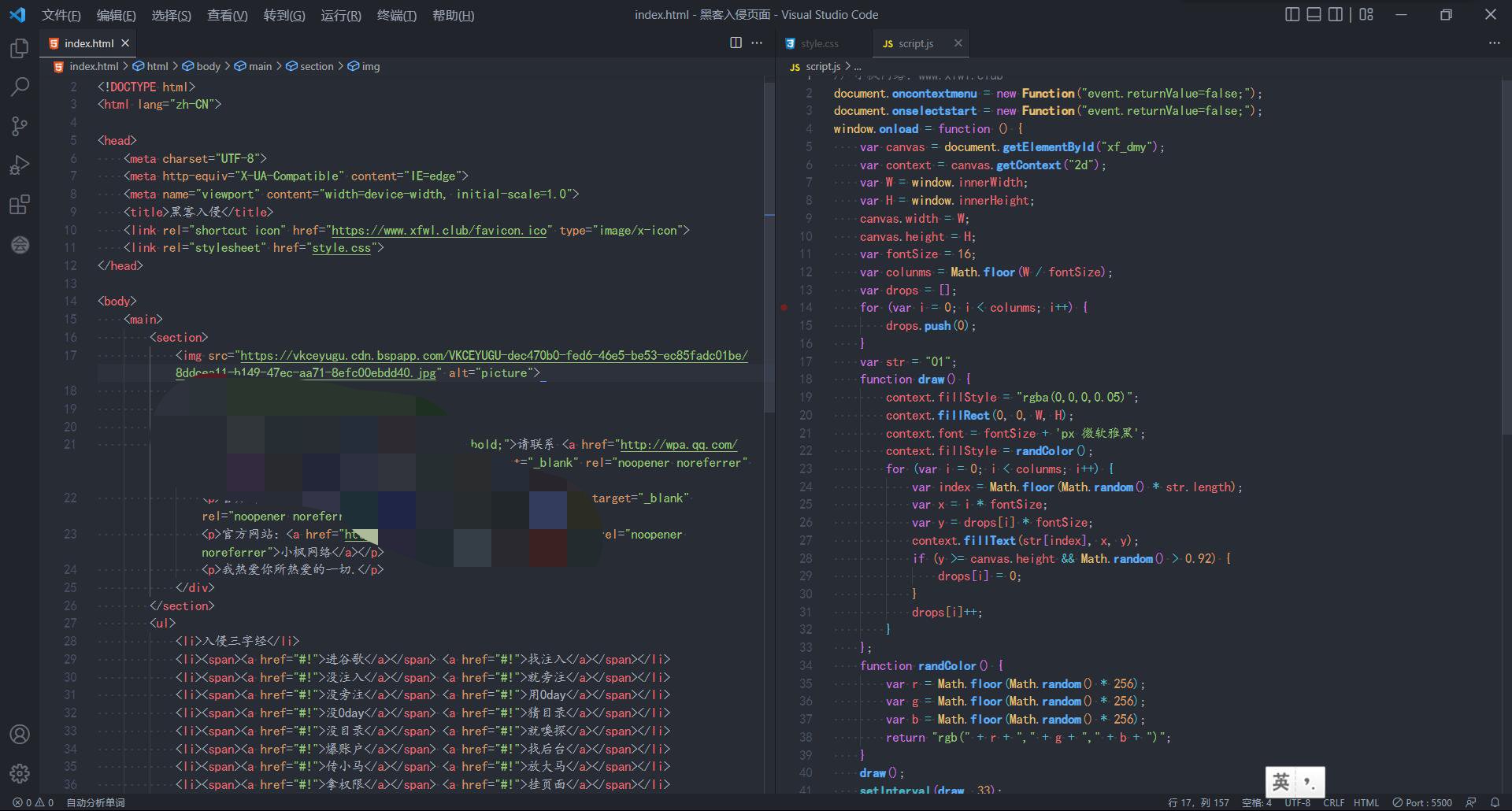This screenshot has width=1512, height=811.
Task: Toggle the bottom panel layout button
Action: click(1314, 15)
